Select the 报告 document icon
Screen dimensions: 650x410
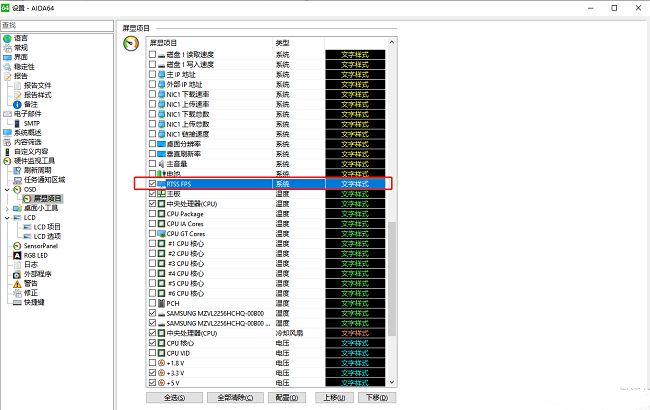[7, 76]
